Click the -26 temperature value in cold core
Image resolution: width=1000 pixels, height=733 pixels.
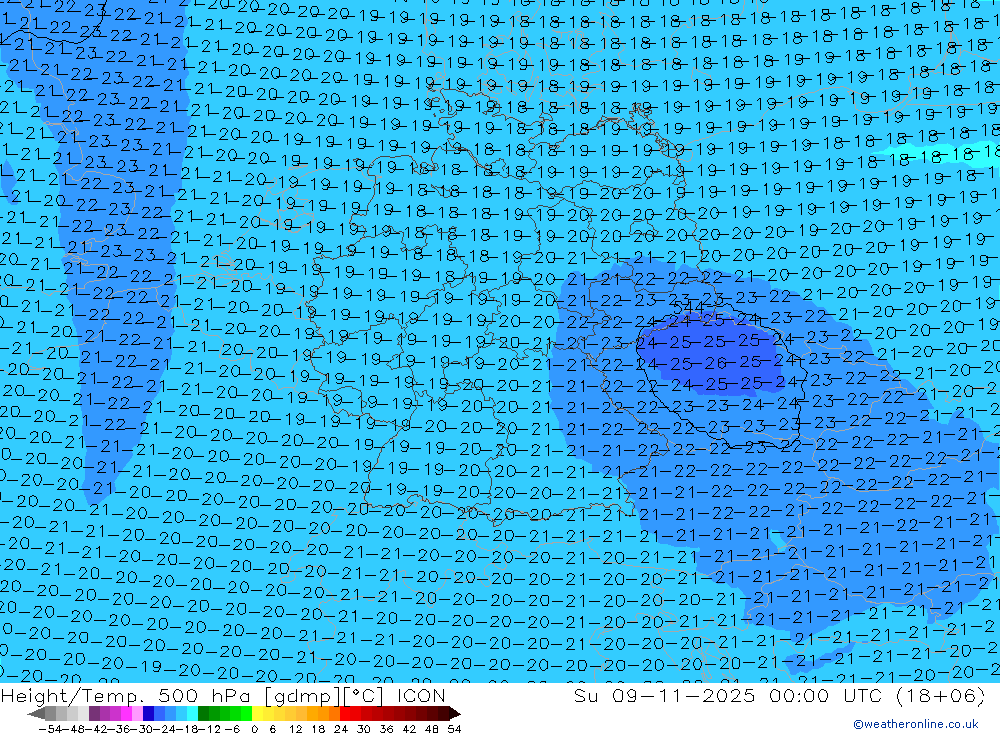[x=714, y=363]
